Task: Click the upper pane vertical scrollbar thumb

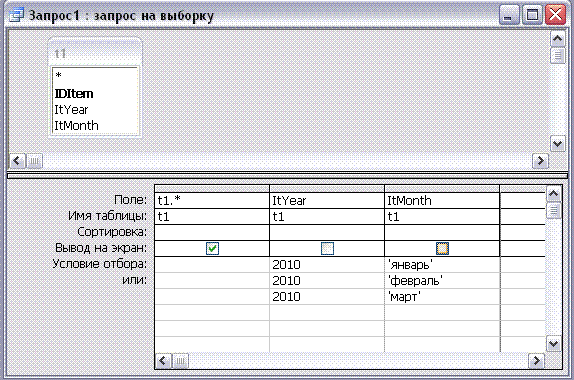Action: click(558, 56)
